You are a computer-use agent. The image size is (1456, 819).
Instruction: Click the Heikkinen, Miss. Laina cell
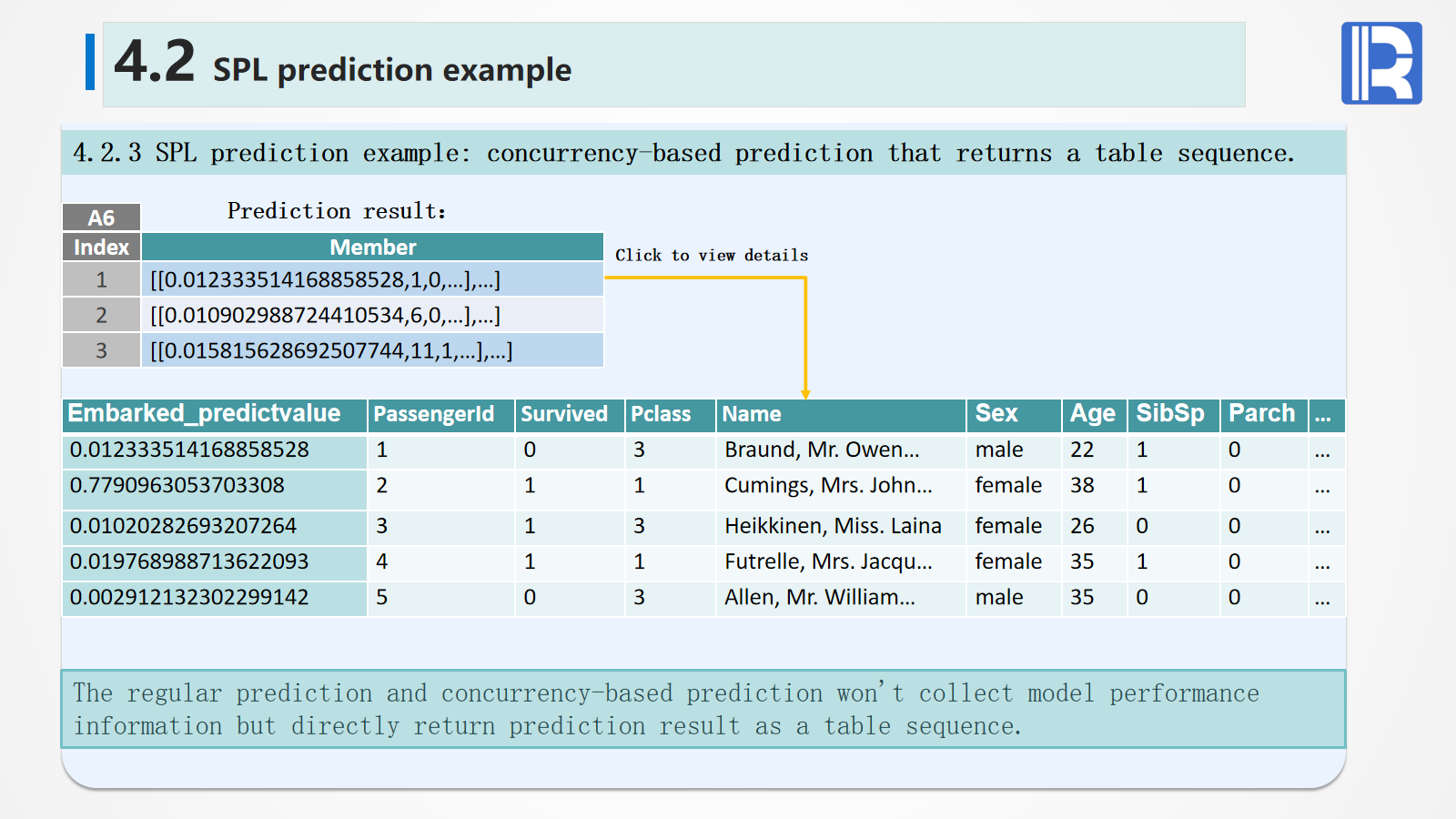coord(833,526)
